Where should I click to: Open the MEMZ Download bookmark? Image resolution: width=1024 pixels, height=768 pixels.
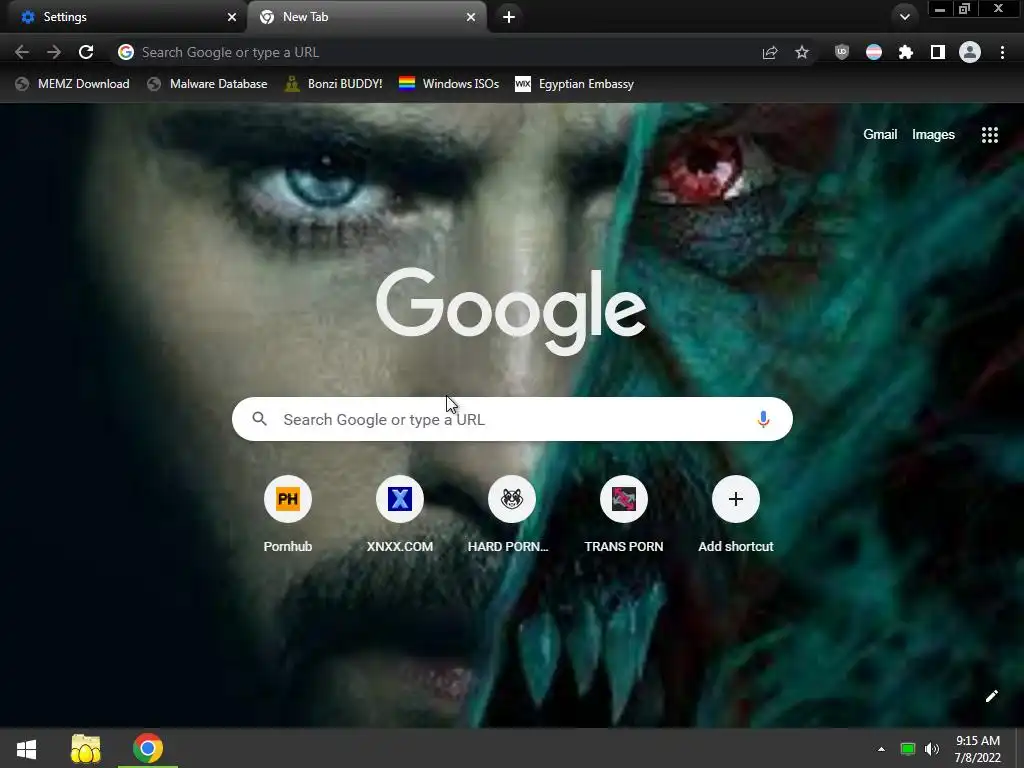click(72, 84)
